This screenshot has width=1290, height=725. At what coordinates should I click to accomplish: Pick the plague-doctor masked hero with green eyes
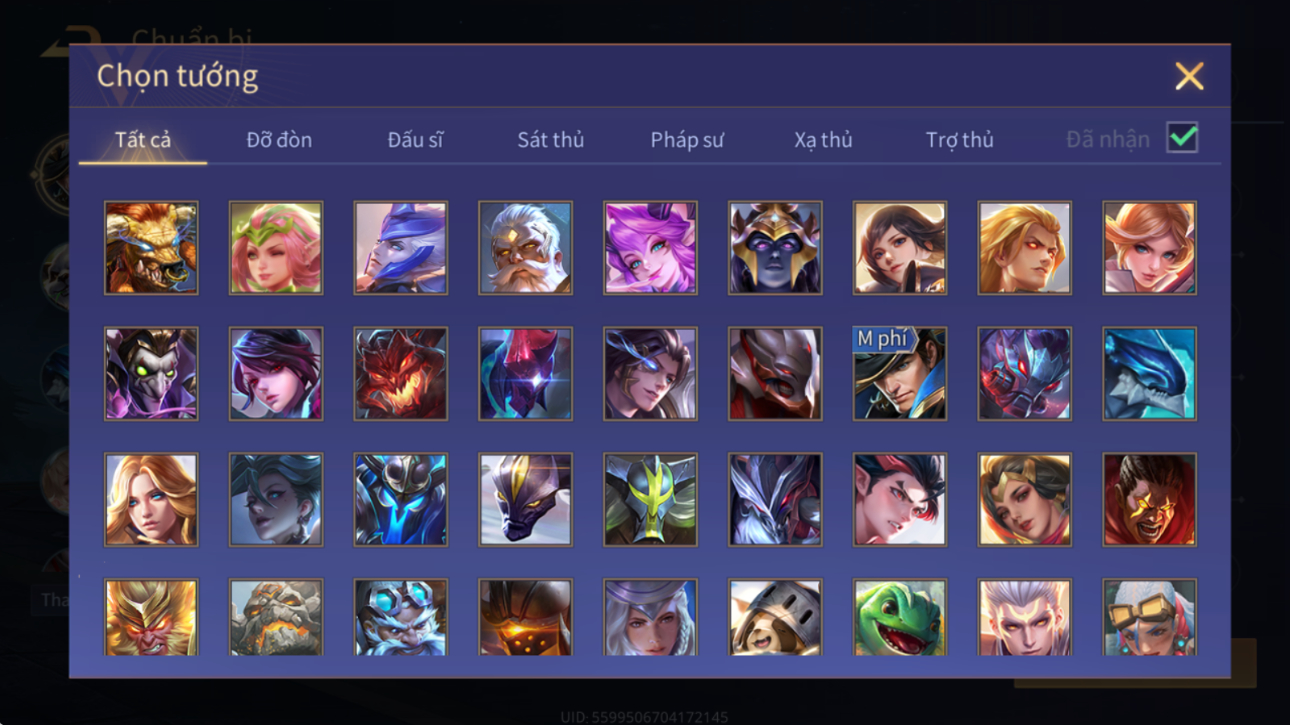[x=151, y=373]
